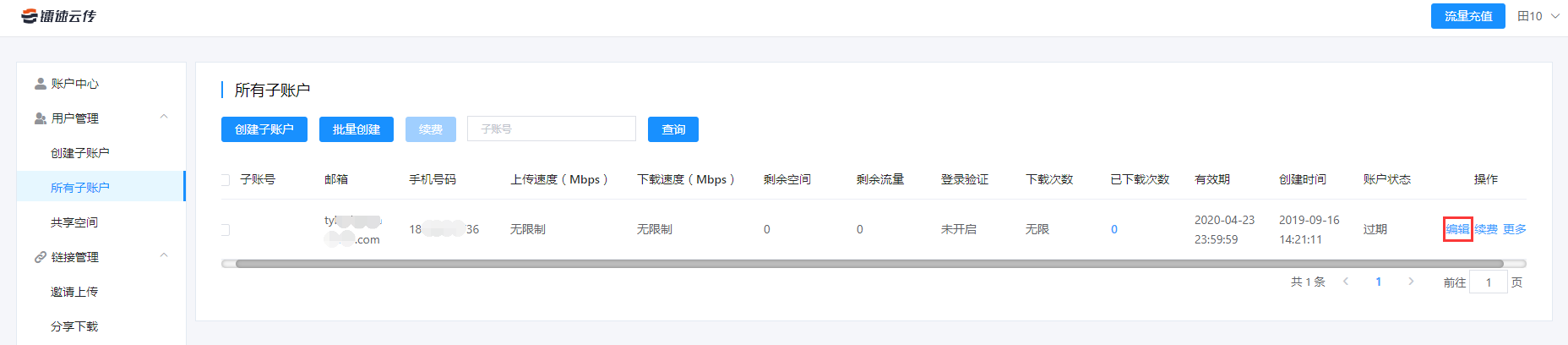The height and width of the screenshot is (345, 1568).
Task: Open 账户中心 in sidebar
Action: 101,84
